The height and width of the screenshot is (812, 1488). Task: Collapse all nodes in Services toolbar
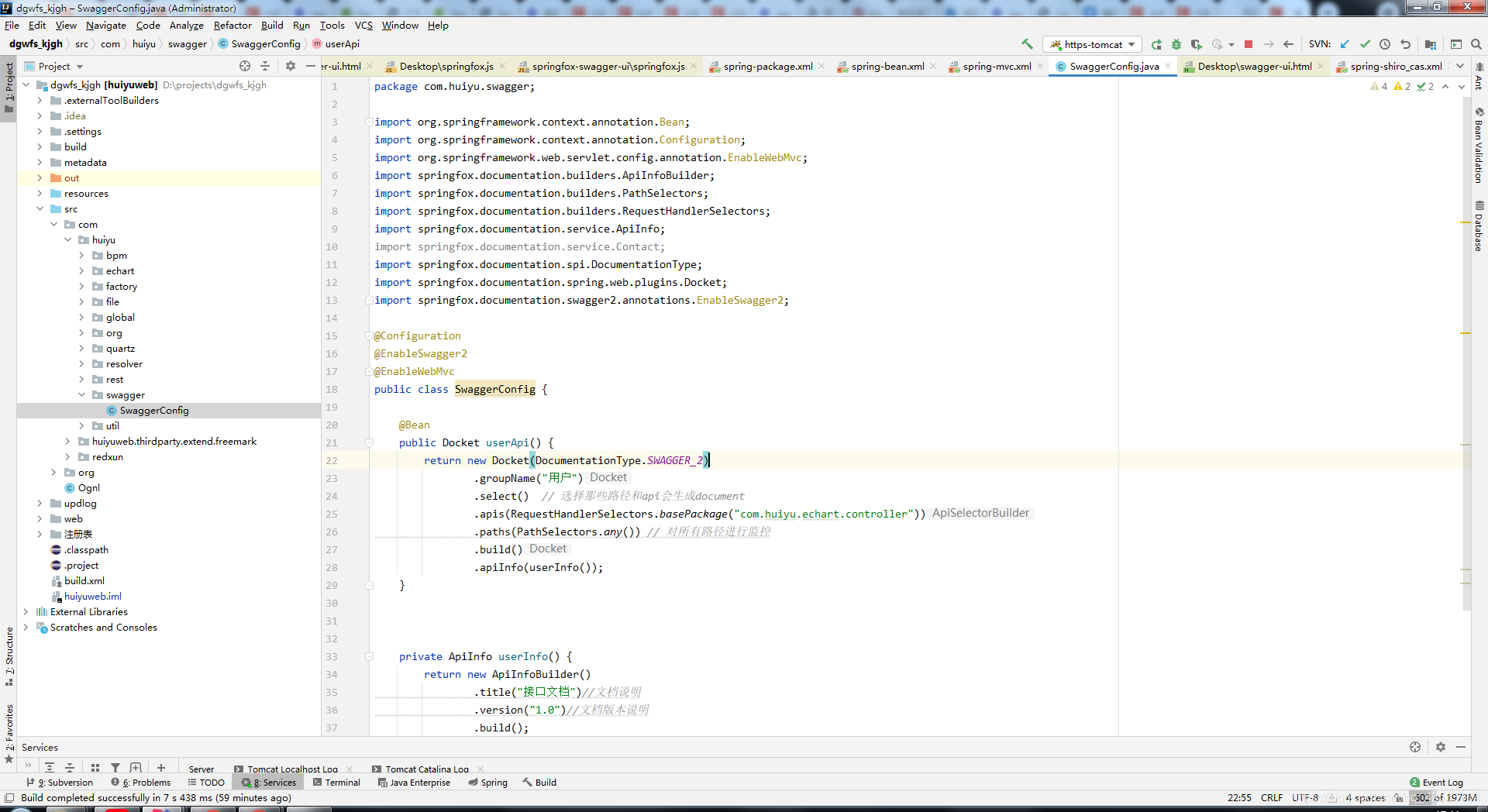click(70, 768)
